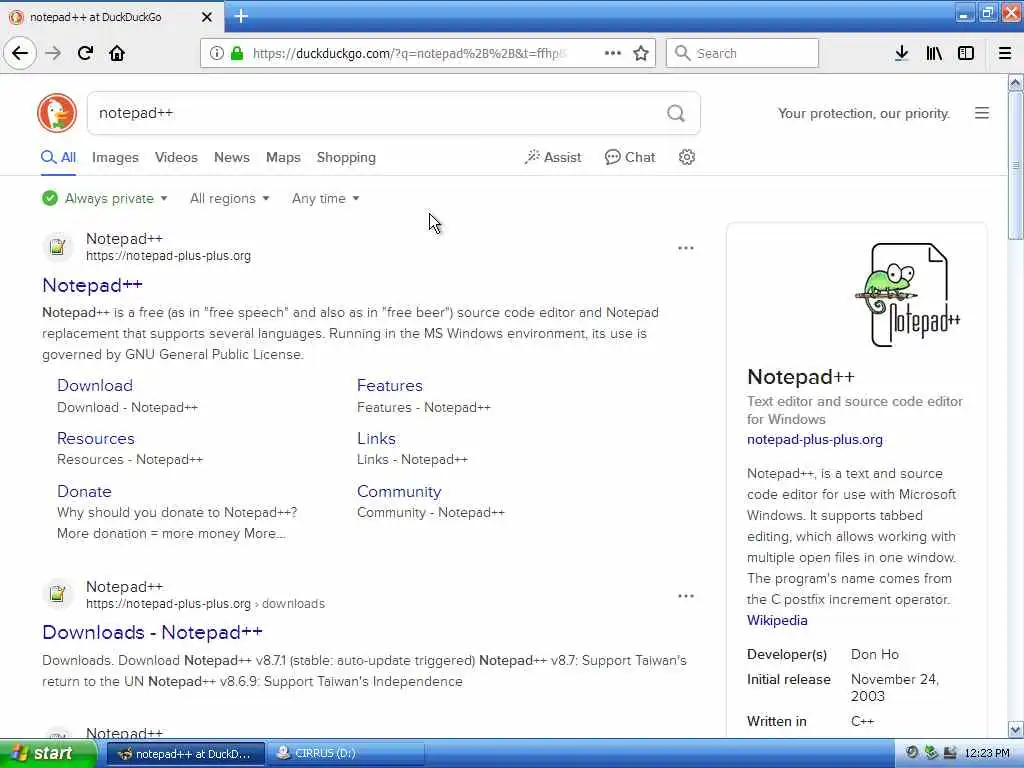Bookmark this page with the star icon
1024x768 pixels.
pyautogui.click(x=641, y=53)
